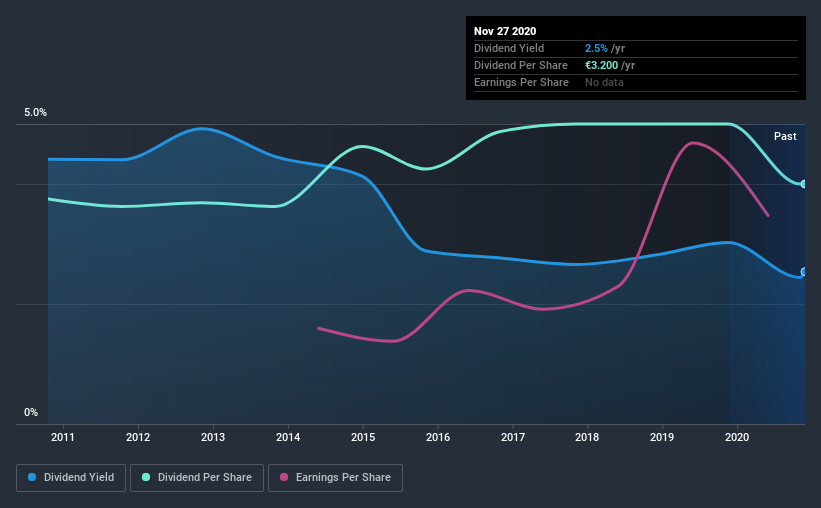Image resolution: width=821 pixels, height=508 pixels.
Task: Select the 2012 x-axis label
Action: click(138, 437)
